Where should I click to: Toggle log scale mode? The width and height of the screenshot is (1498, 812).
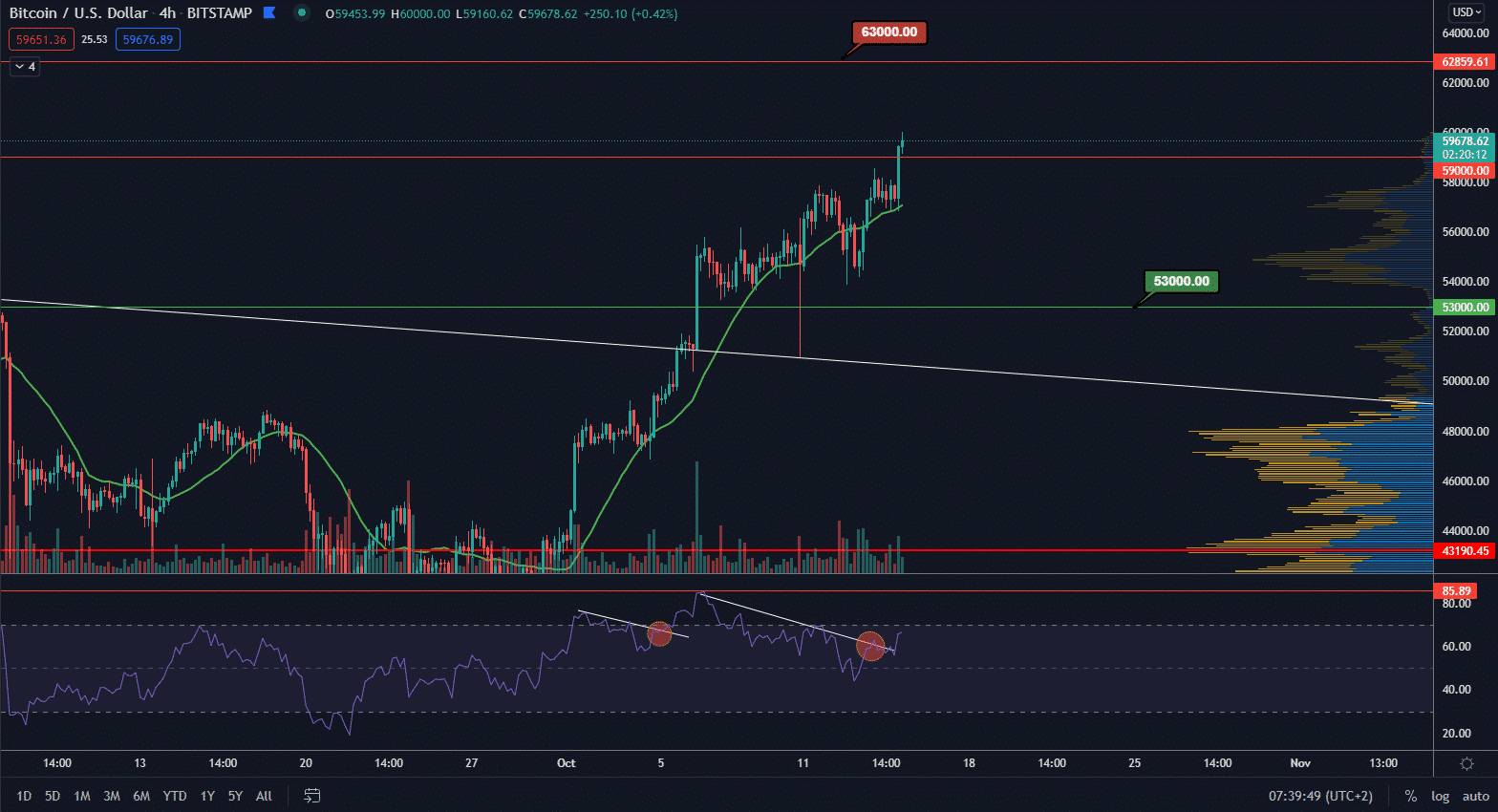click(x=1440, y=796)
